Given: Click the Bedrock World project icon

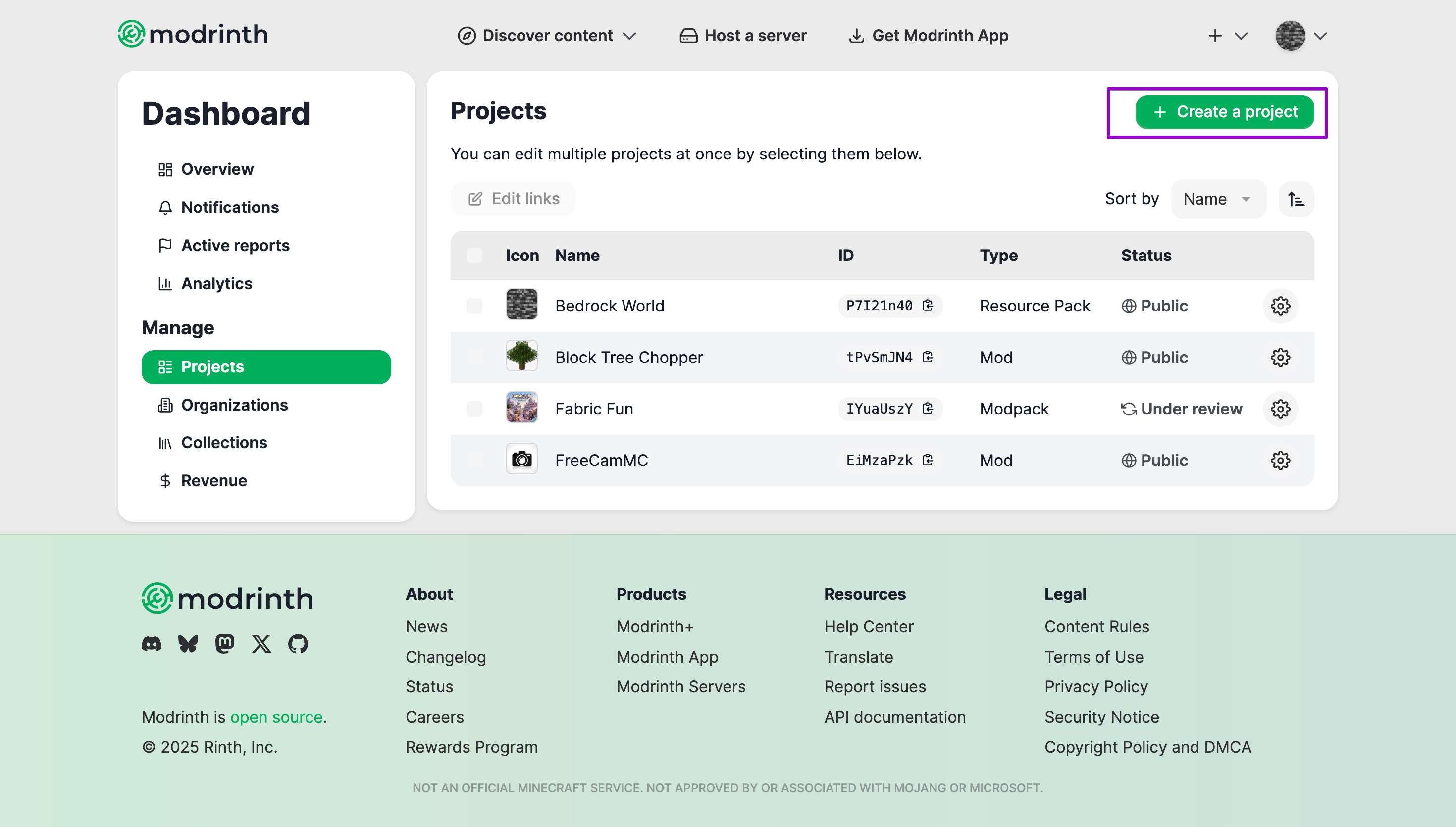Looking at the screenshot, I should [x=521, y=304].
